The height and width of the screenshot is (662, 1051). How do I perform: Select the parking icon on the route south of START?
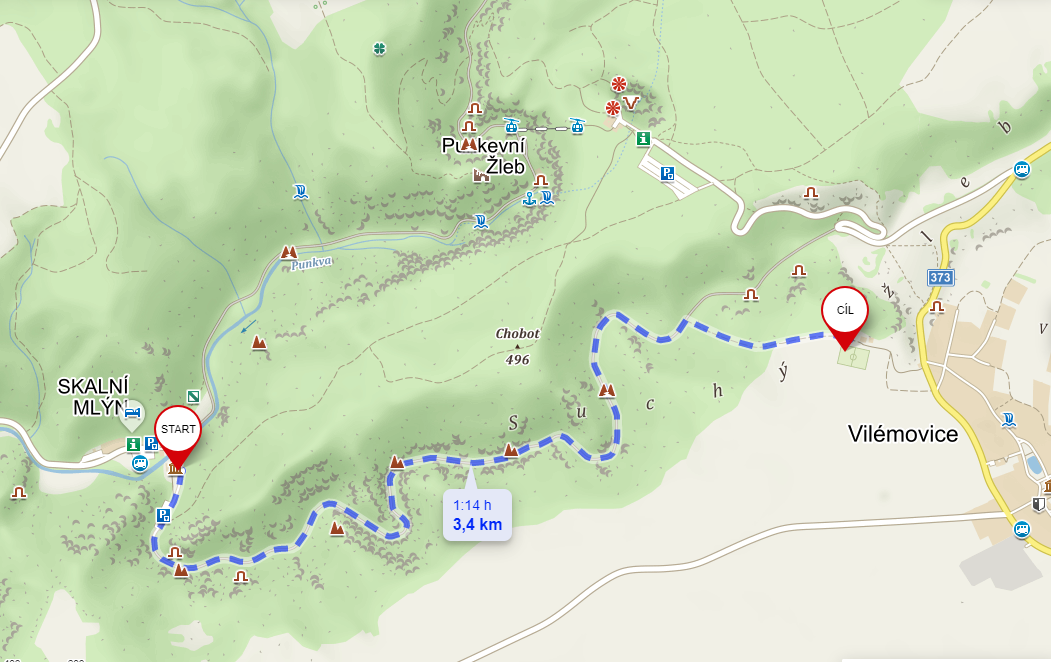coord(163,515)
